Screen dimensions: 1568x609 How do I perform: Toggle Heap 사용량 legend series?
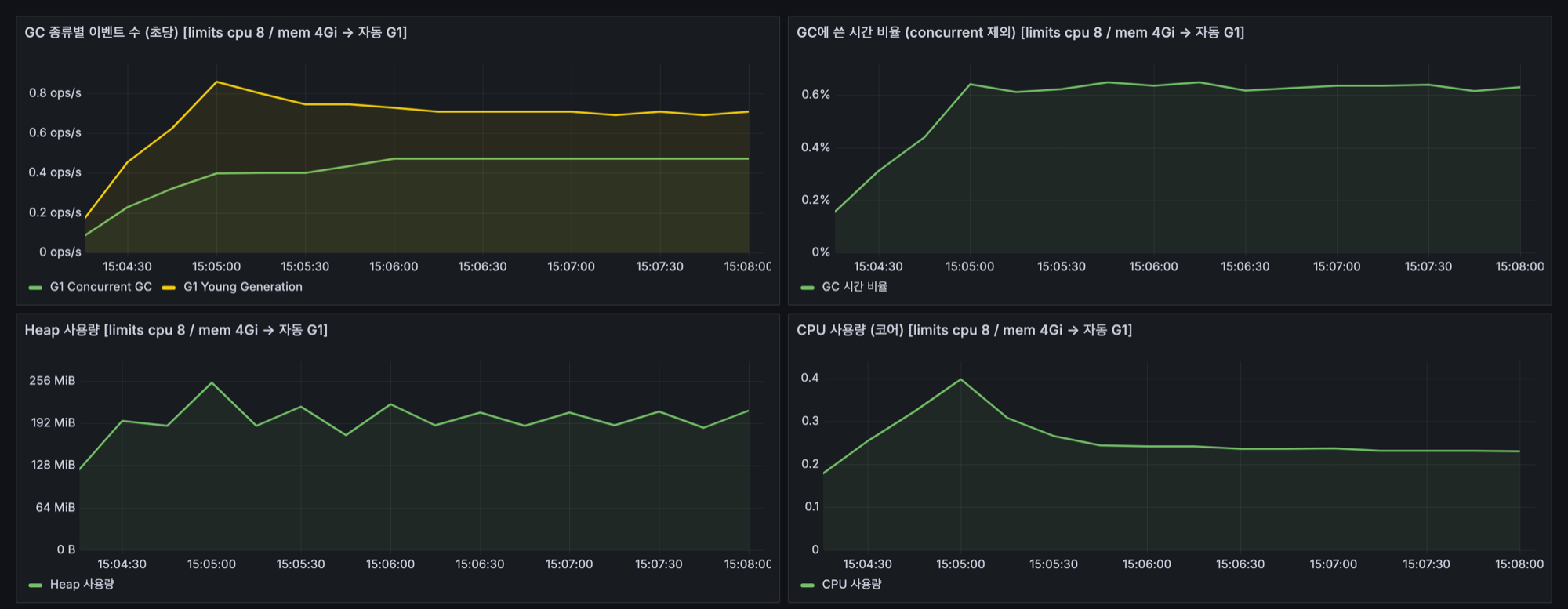pos(82,584)
